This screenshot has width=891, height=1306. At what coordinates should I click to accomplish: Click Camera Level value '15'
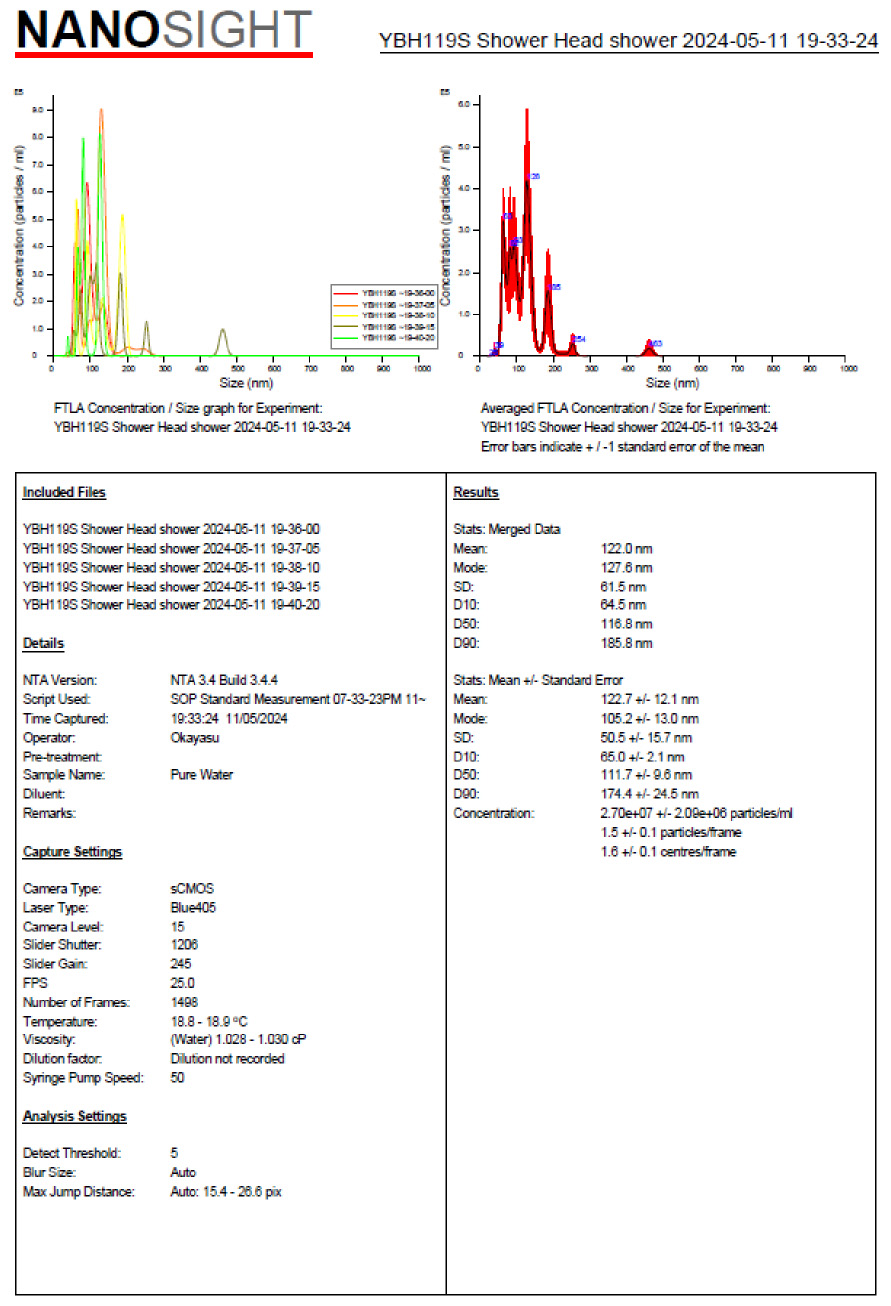(x=177, y=927)
